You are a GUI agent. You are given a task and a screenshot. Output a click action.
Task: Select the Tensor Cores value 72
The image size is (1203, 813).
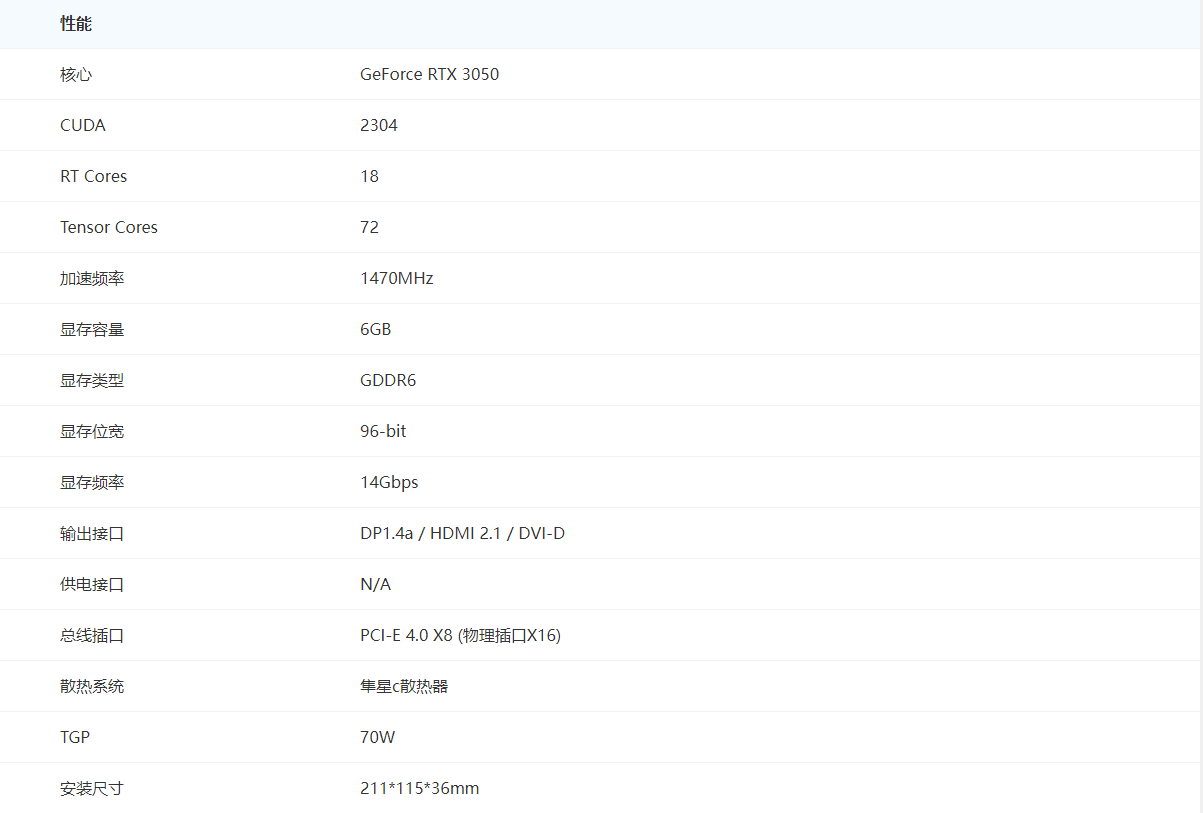tap(370, 228)
